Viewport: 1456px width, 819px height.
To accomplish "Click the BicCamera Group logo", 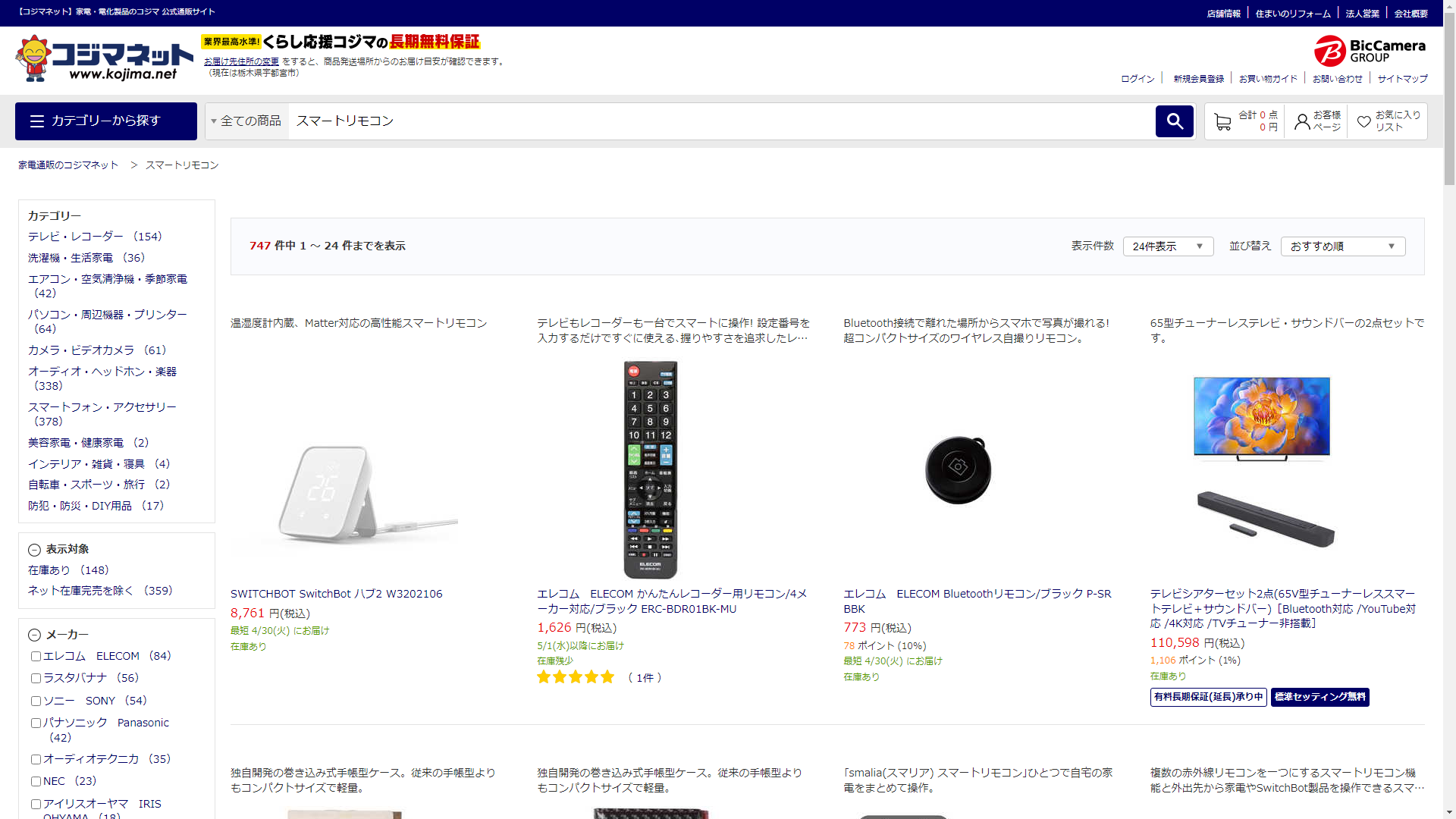I will [x=1370, y=51].
